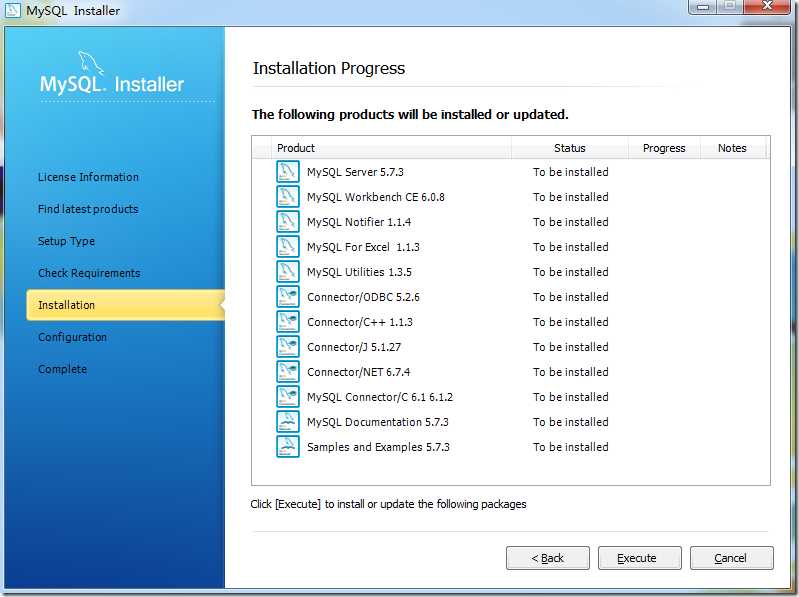Select the Connector/ODBC 5.2.6 text
The width and height of the screenshot is (799, 597).
click(x=363, y=297)
